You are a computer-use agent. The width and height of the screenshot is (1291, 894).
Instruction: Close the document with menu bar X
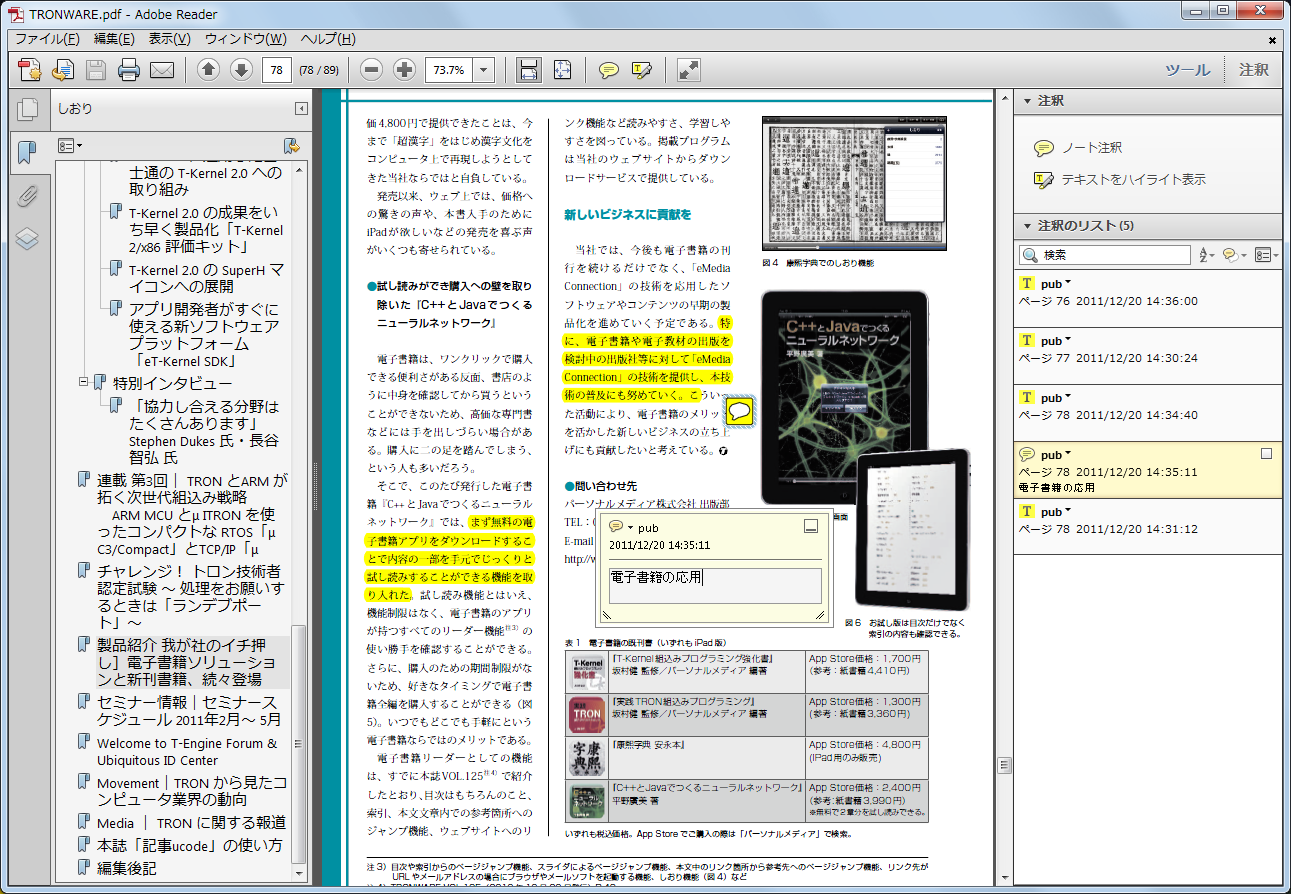coord(1272,40)
